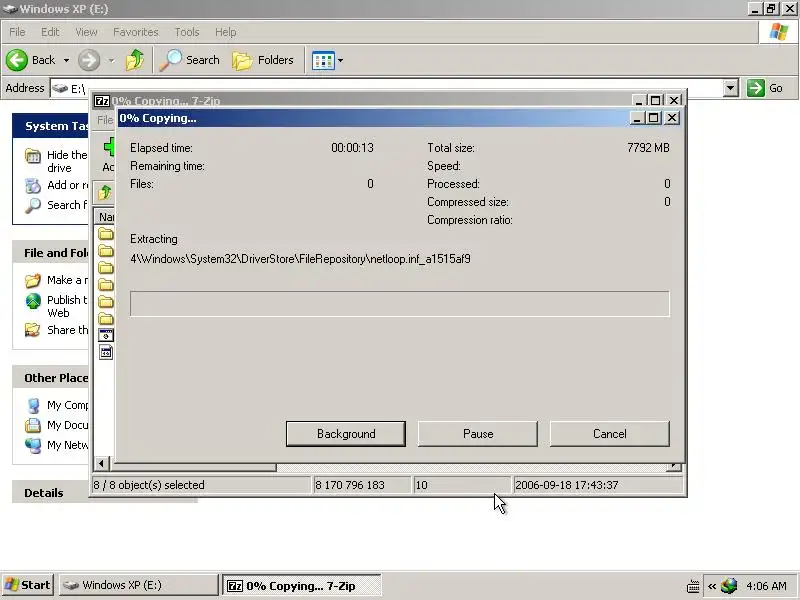Click the 4:06 AM clock
Screen dimensions: 800x600
tap(766, 586)
